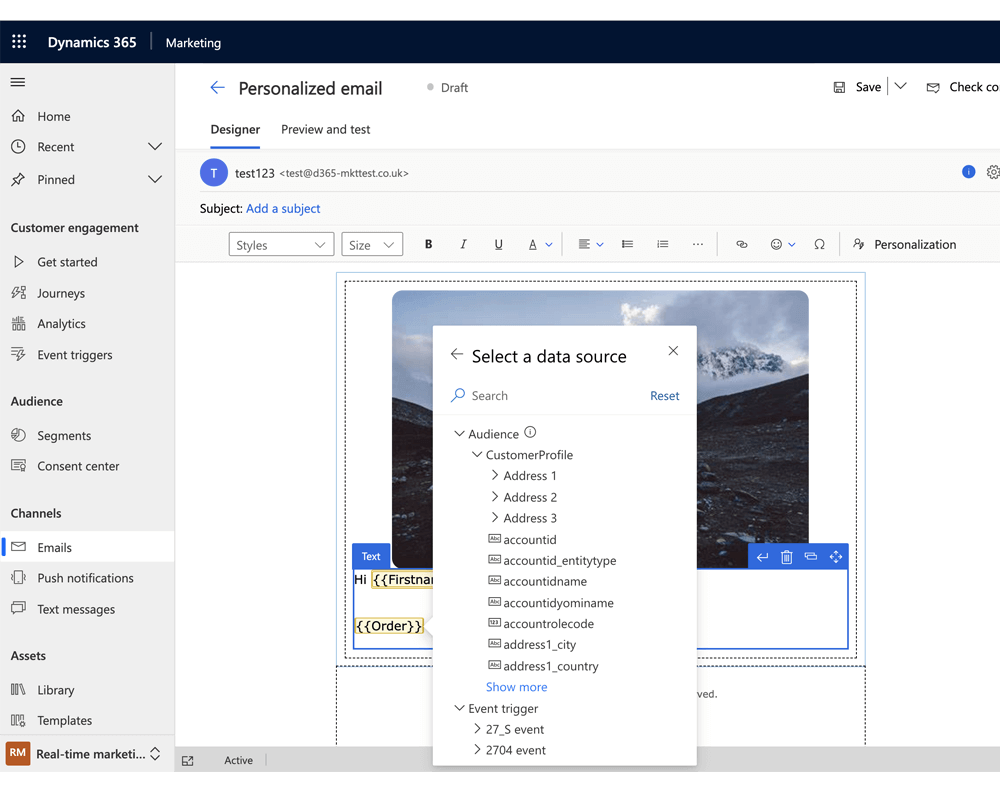The height and width of the screenshot is (800, 1000).
Task: Go back using the blue back arrow
Action: pyautogui.click(x=217, y=88)
